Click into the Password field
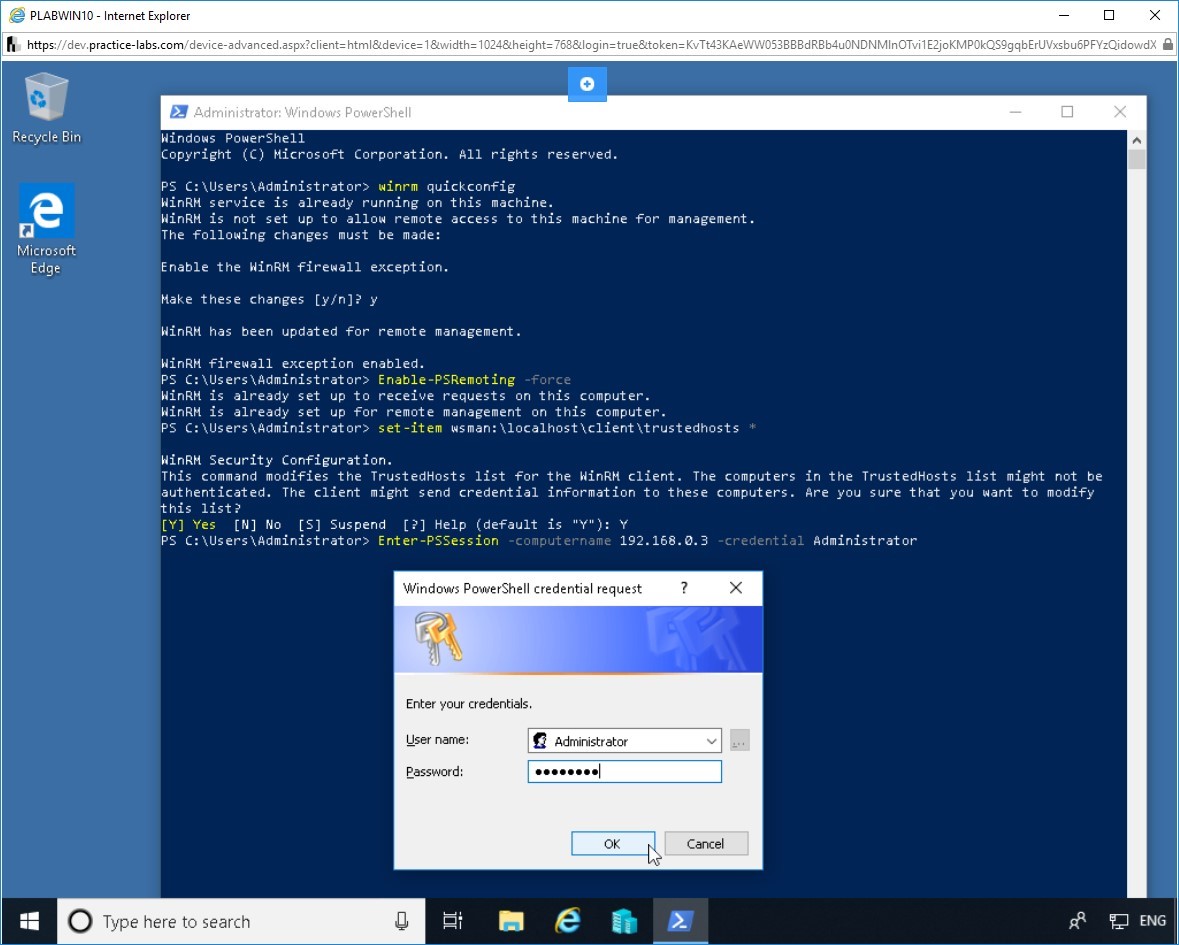 625,771
